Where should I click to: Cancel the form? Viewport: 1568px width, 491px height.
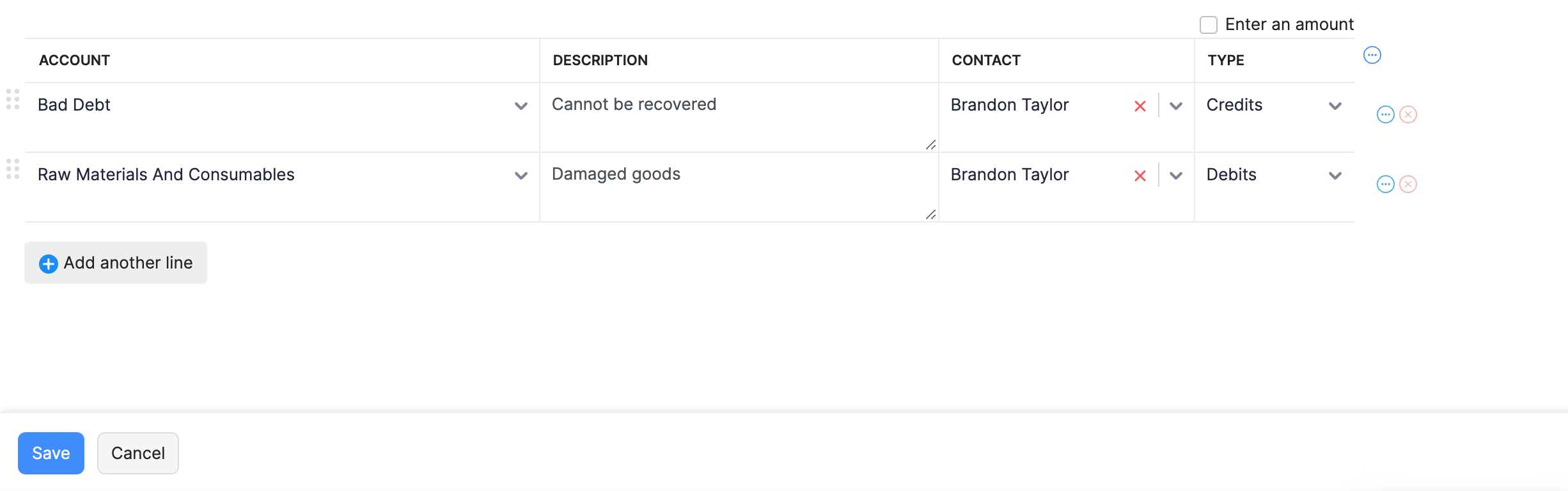138,453
